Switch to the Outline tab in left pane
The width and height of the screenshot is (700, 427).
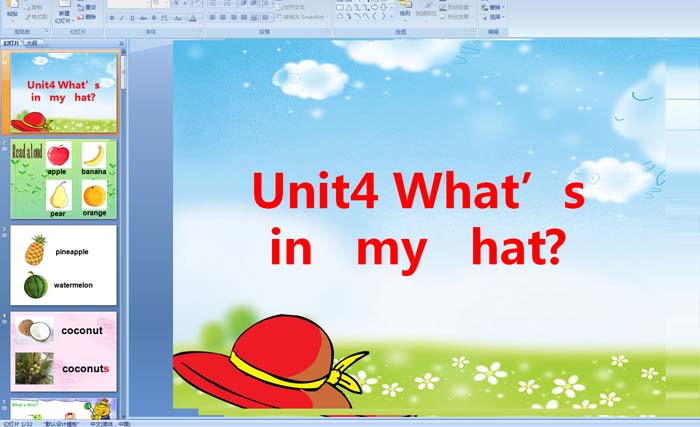(x=32, y=43)
